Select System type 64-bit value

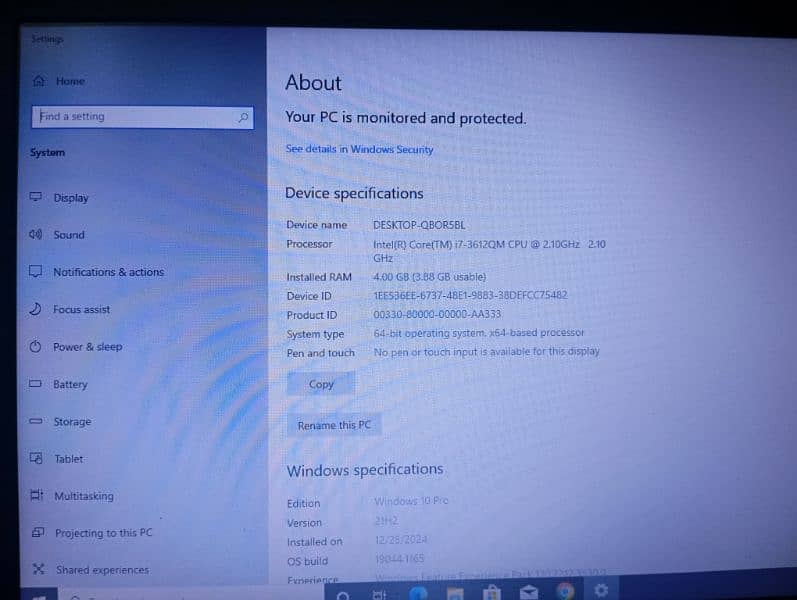click(479, 333)
